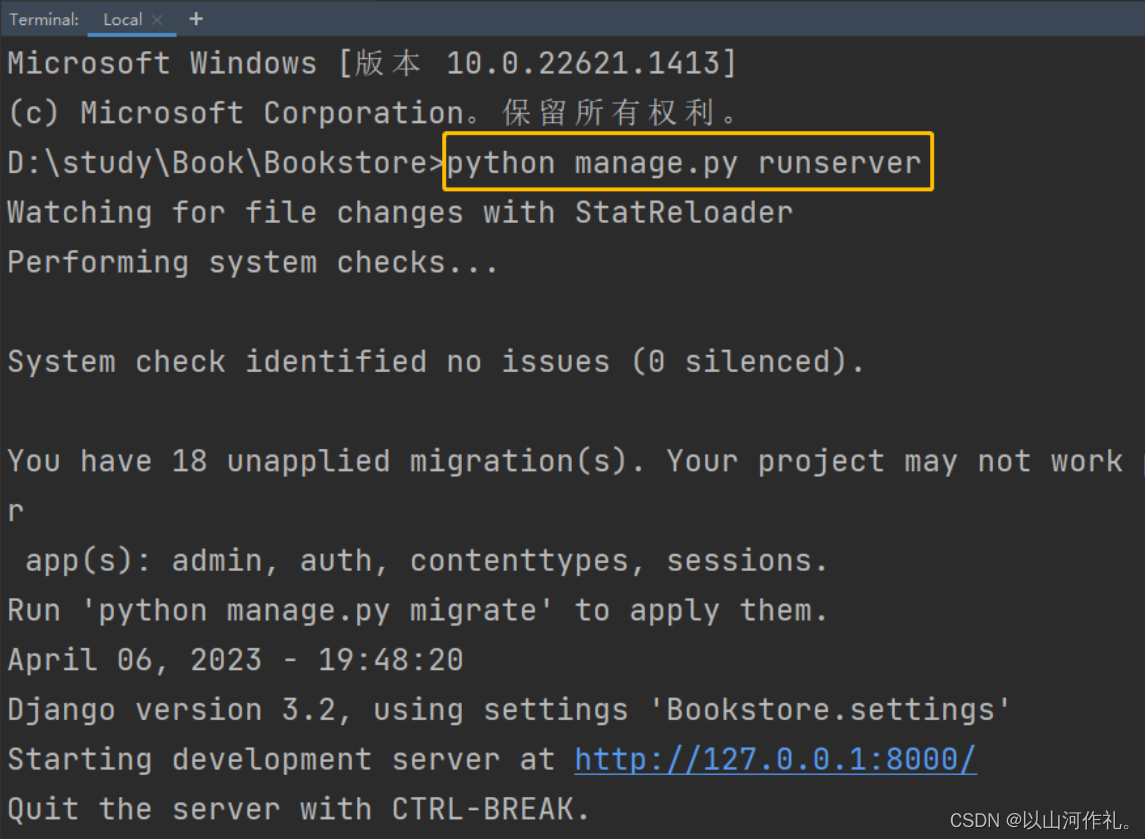Click the highlighted python manage.py runserver command
The width and height of the screenshot is (1145, 840).
(x=684, y=163)
